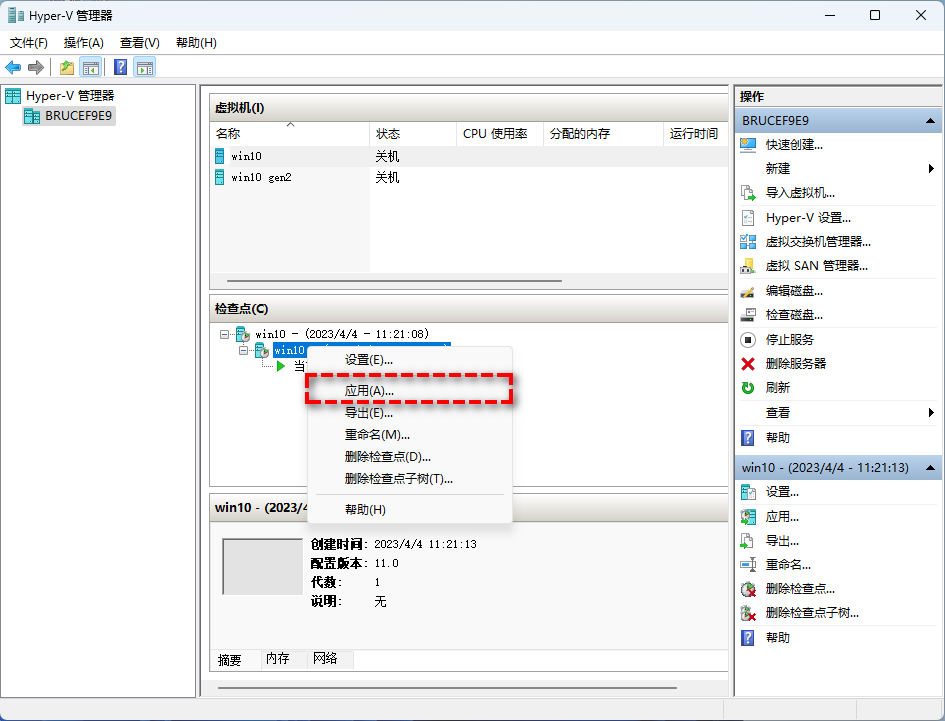Click the 删除检查点子树 icon in the actions pane

748,613
